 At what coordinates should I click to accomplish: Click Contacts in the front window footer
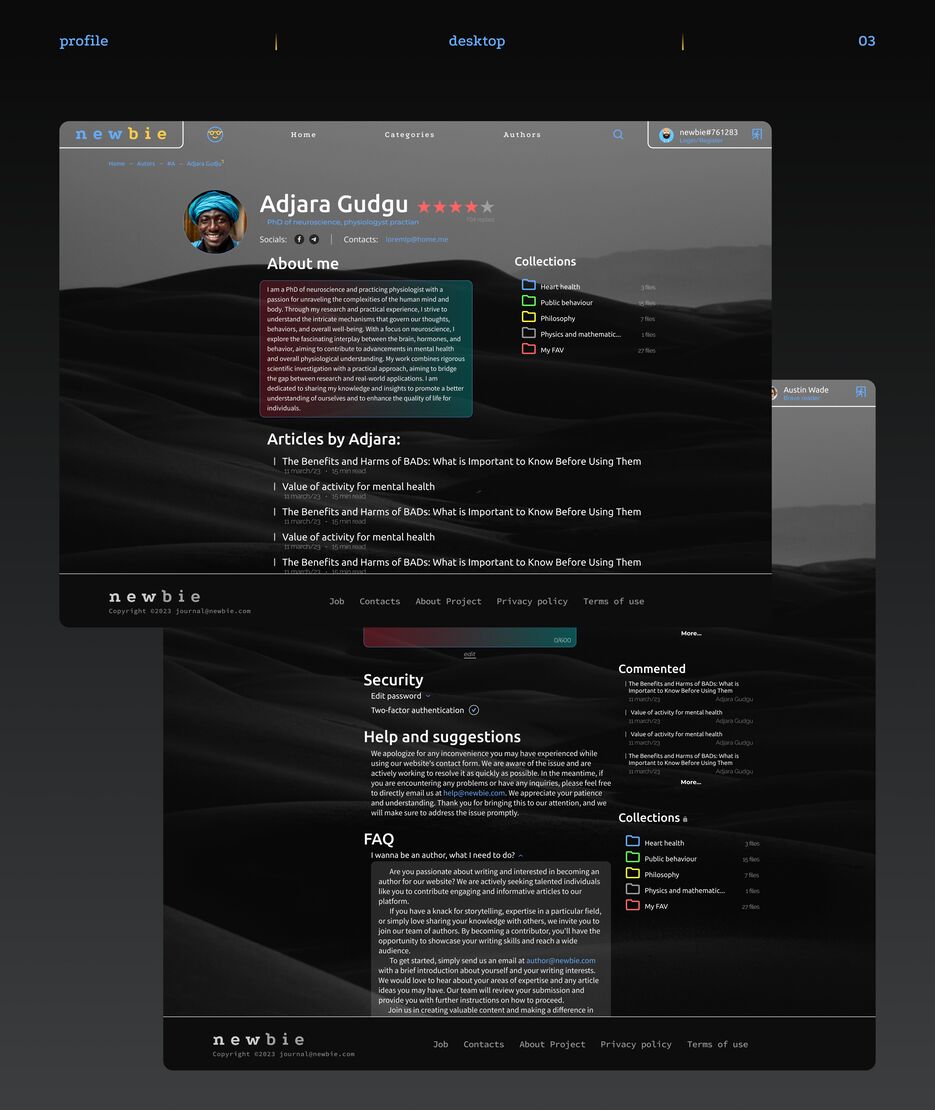380,601
